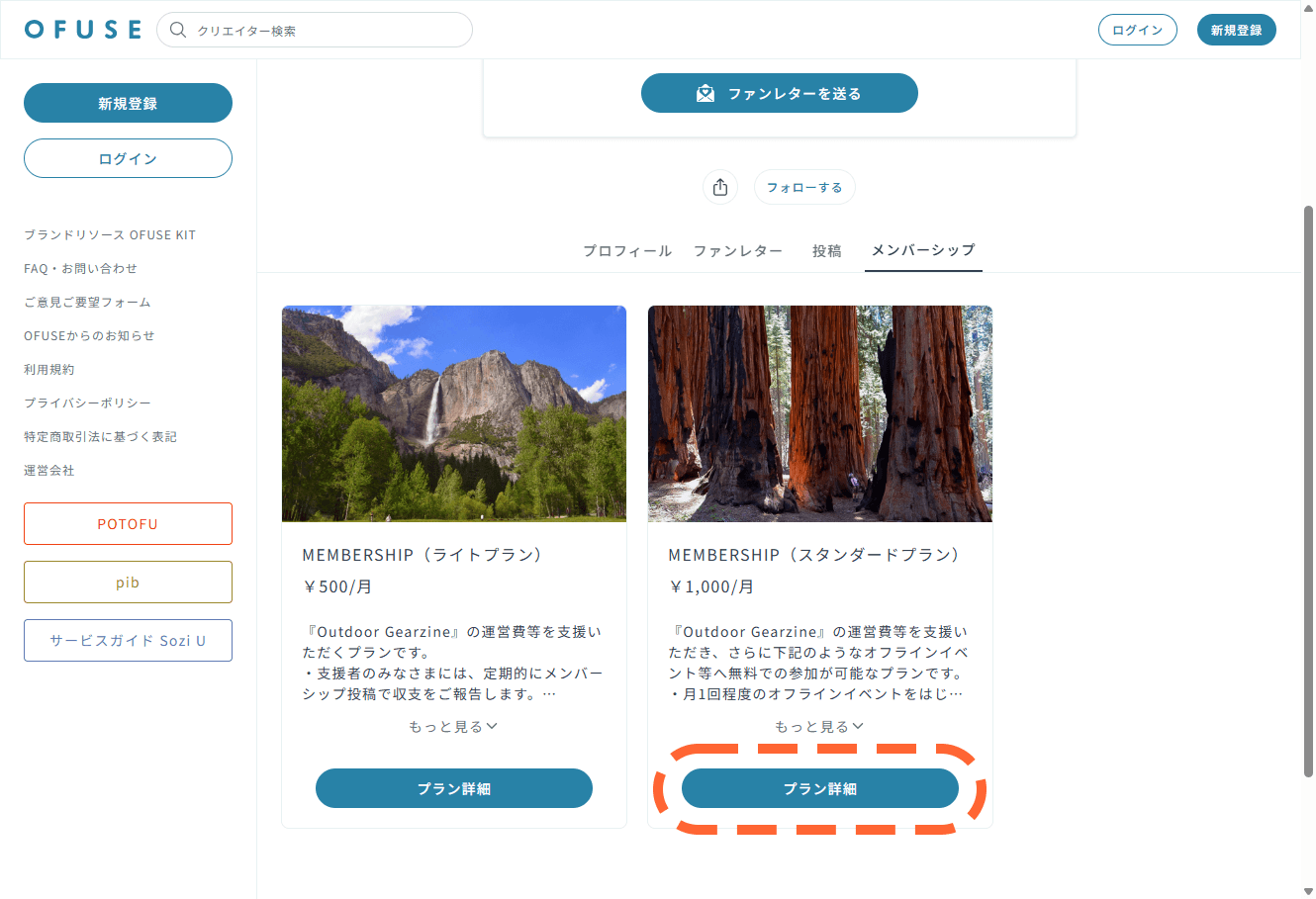Expand the Standard plan description with もっと見る
This screenshot has height=899, width=1316.
pyautogui.click(x=819, y=727)
